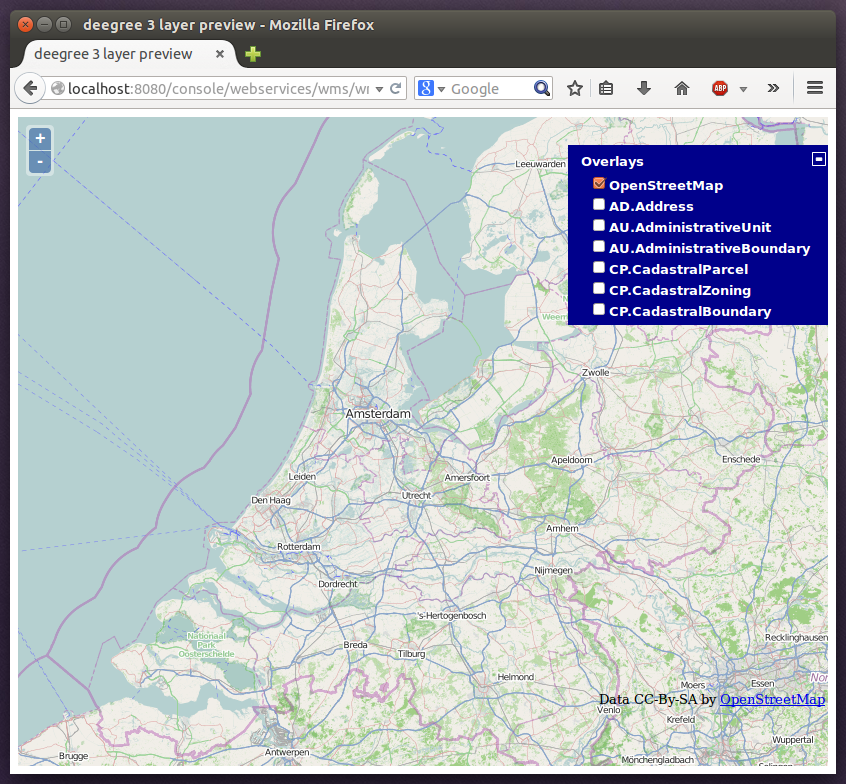
Task: Enable the AD.Address overlay
Action: pyautogui.click(x=598, y=204)
